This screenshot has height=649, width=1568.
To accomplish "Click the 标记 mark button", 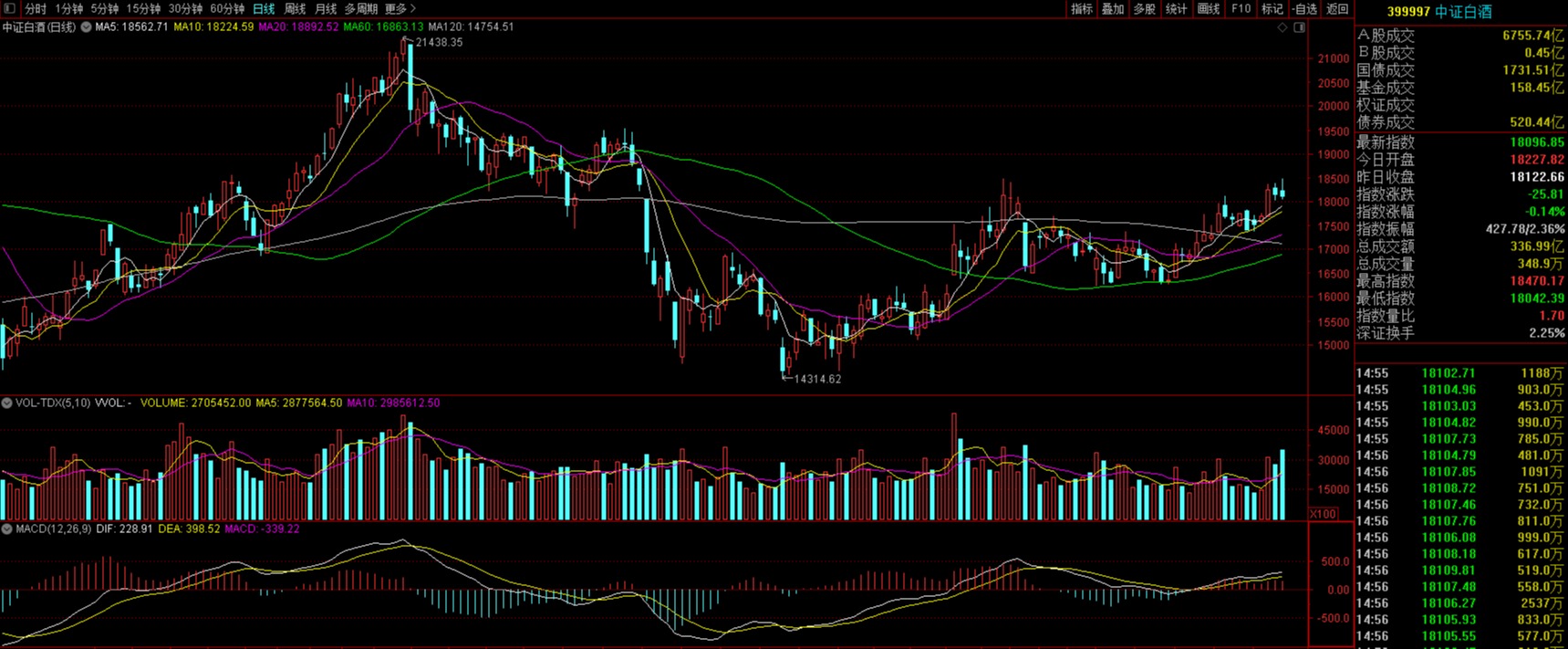I will (x=1272, y=9).
